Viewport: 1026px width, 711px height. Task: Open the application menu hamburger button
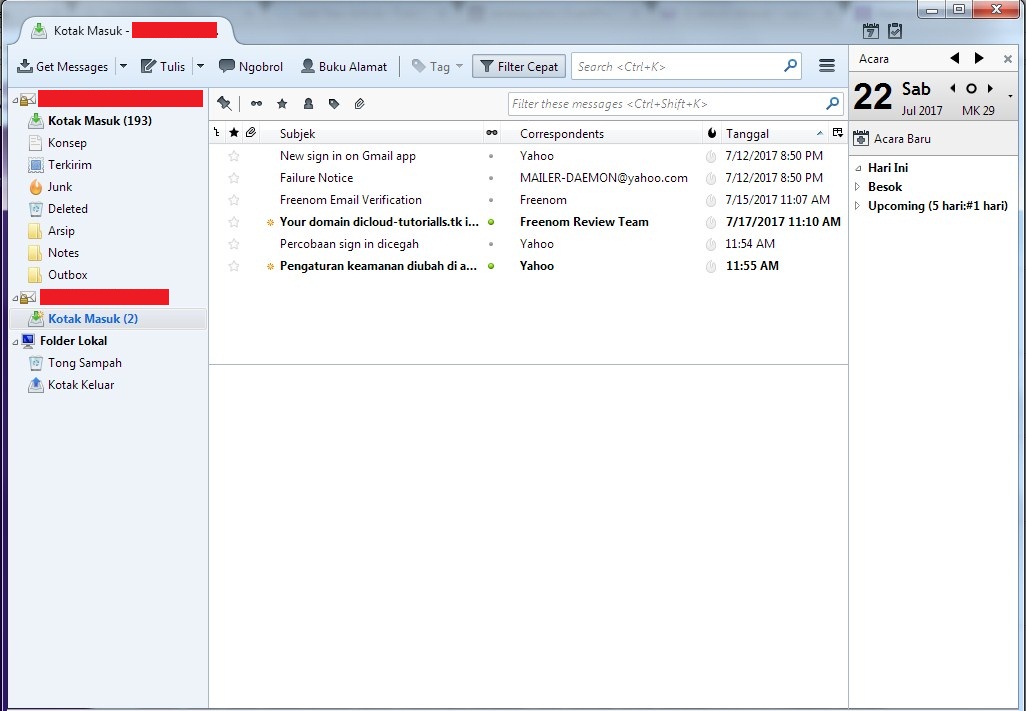(x=827, y=66)
